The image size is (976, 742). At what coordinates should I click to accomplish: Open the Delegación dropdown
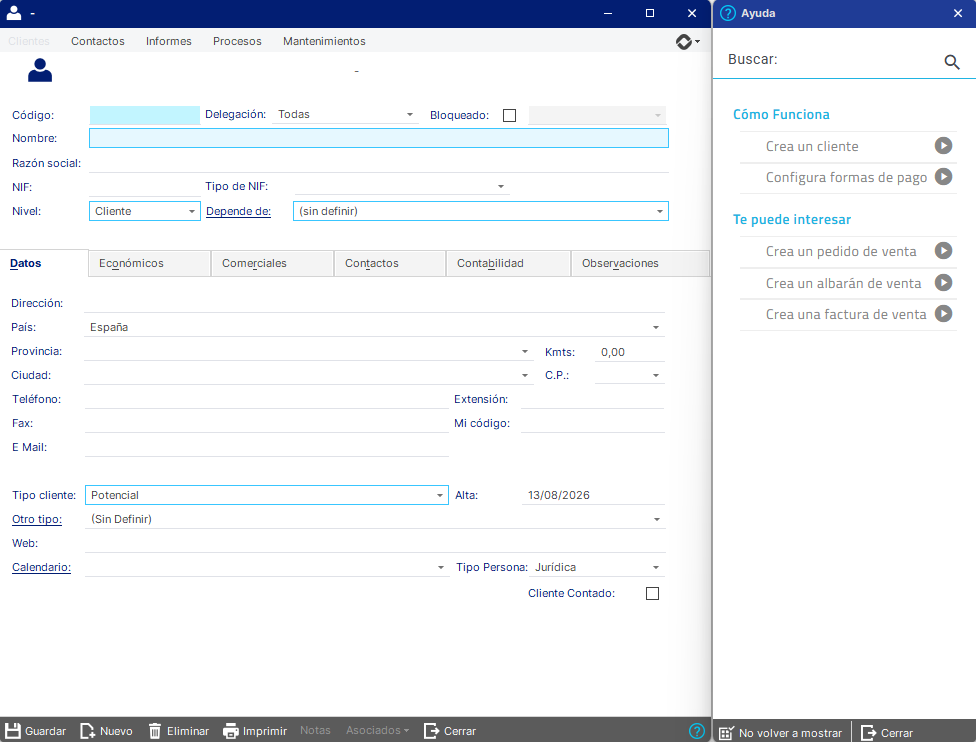pos(410,115)
